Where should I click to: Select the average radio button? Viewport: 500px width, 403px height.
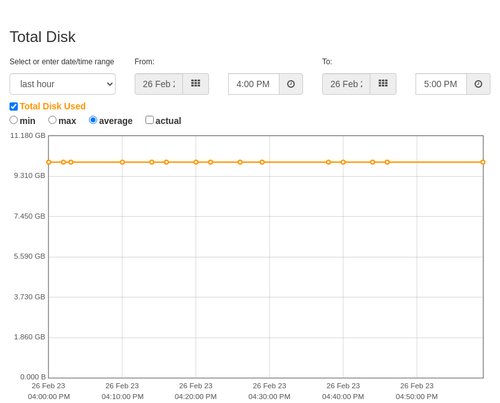coord(93,120)
